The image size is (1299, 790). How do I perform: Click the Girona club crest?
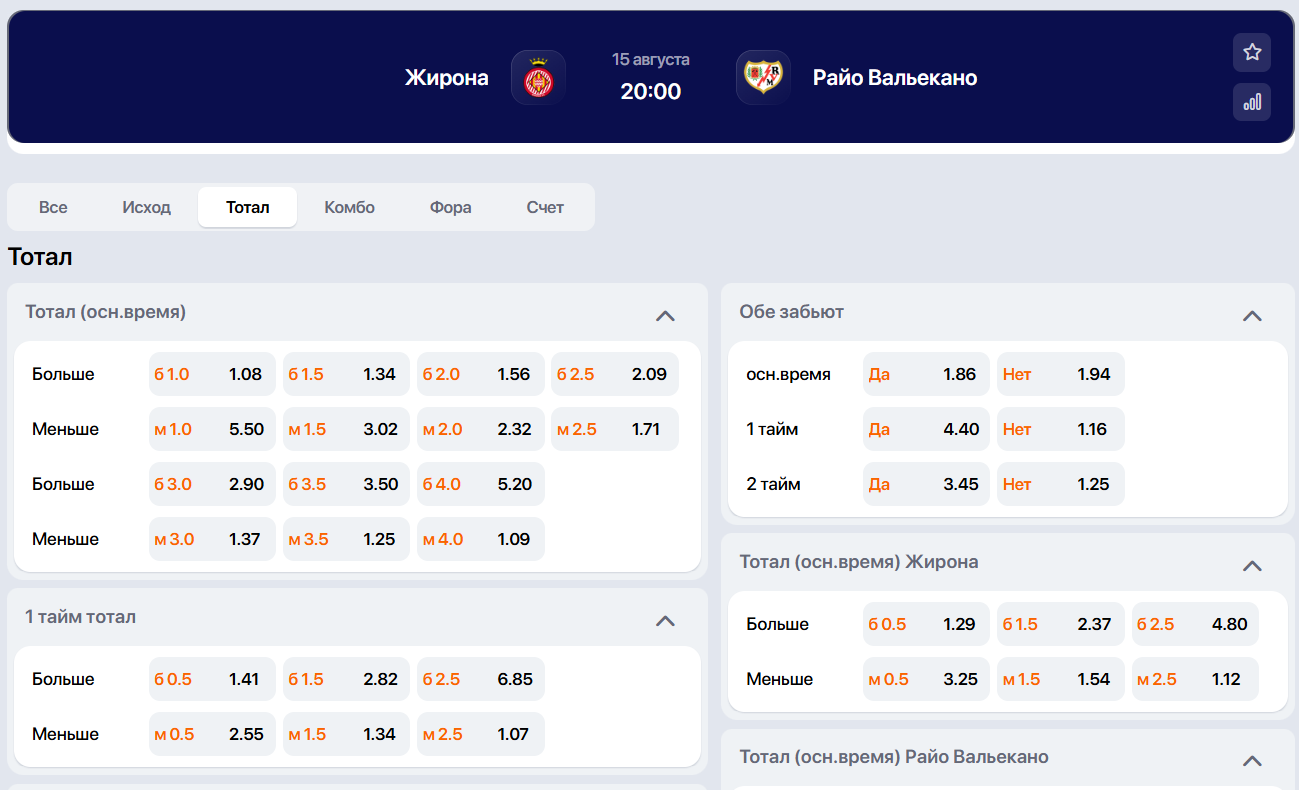pyautogui.click(x=539, y=77)
